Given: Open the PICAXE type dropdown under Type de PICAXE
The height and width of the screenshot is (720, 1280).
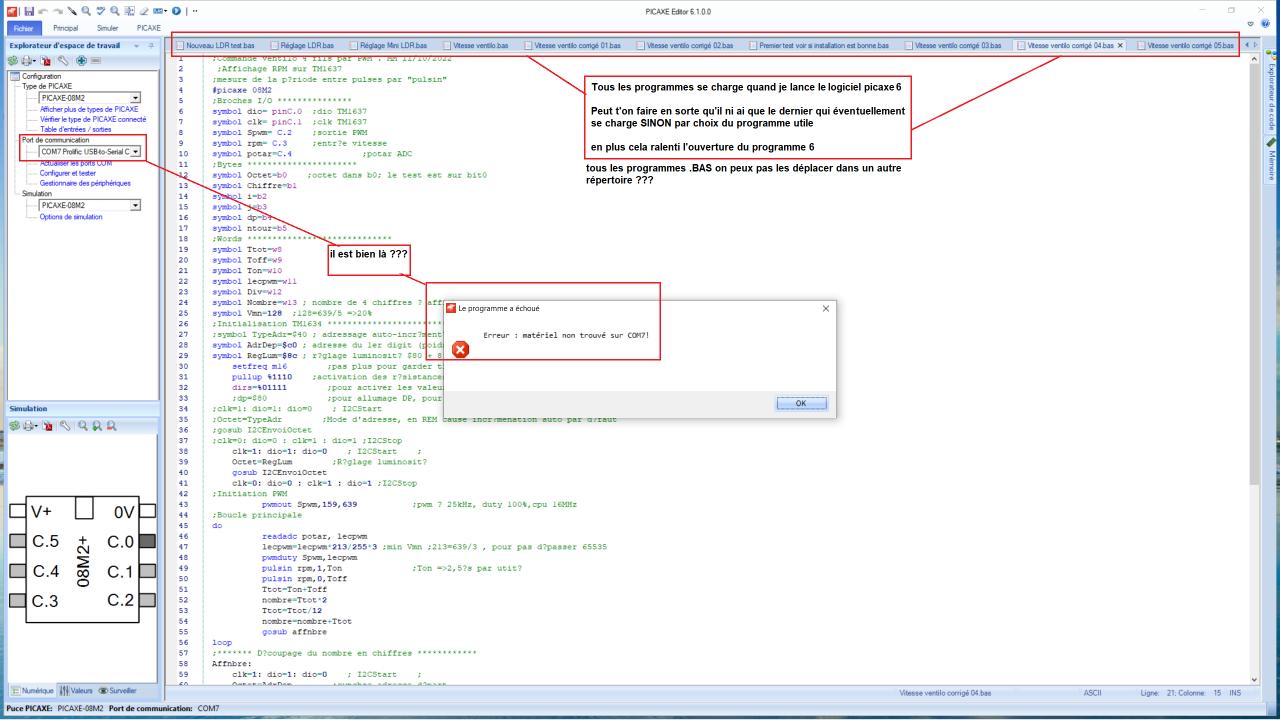Looking at the screenshot, I should 134,98.
